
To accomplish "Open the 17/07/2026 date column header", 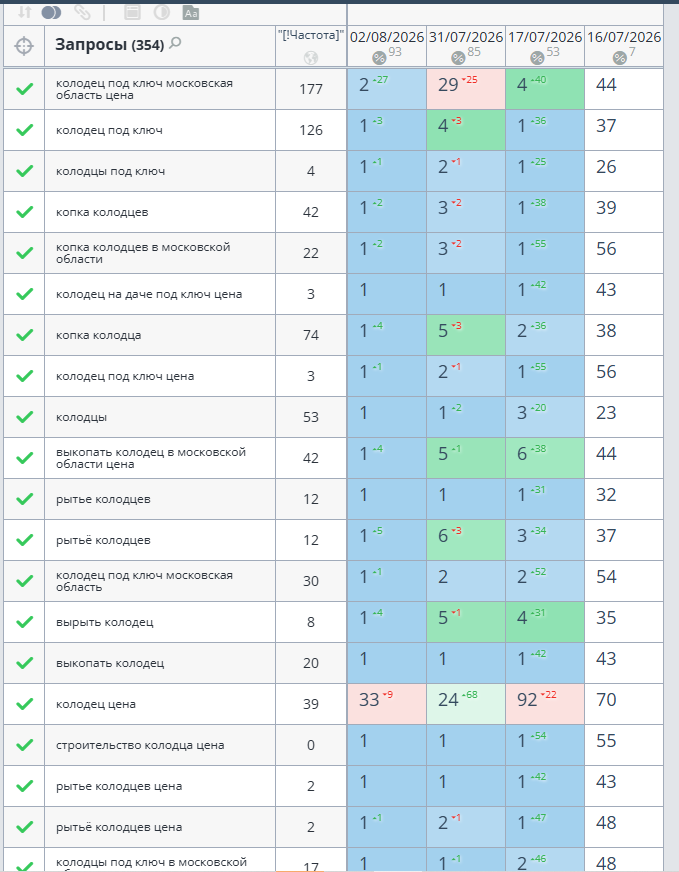I will coord(545,37).
